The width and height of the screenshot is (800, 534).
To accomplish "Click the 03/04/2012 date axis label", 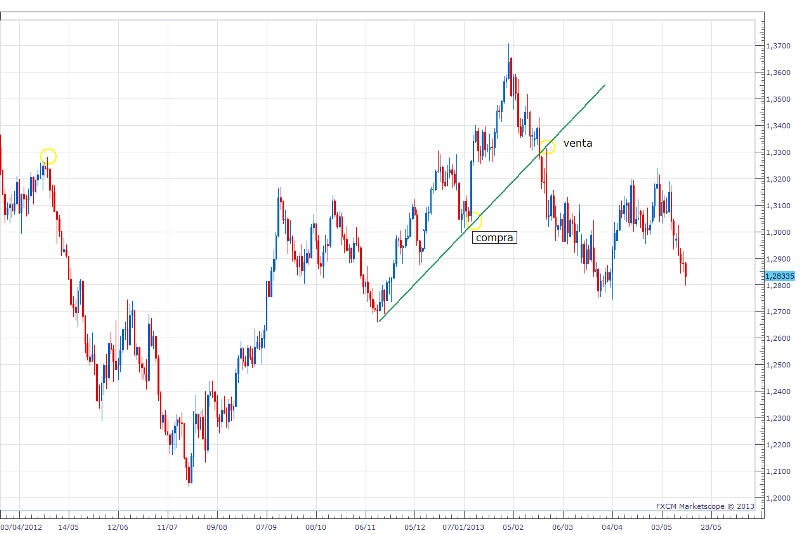I will (x=22, y=524).
